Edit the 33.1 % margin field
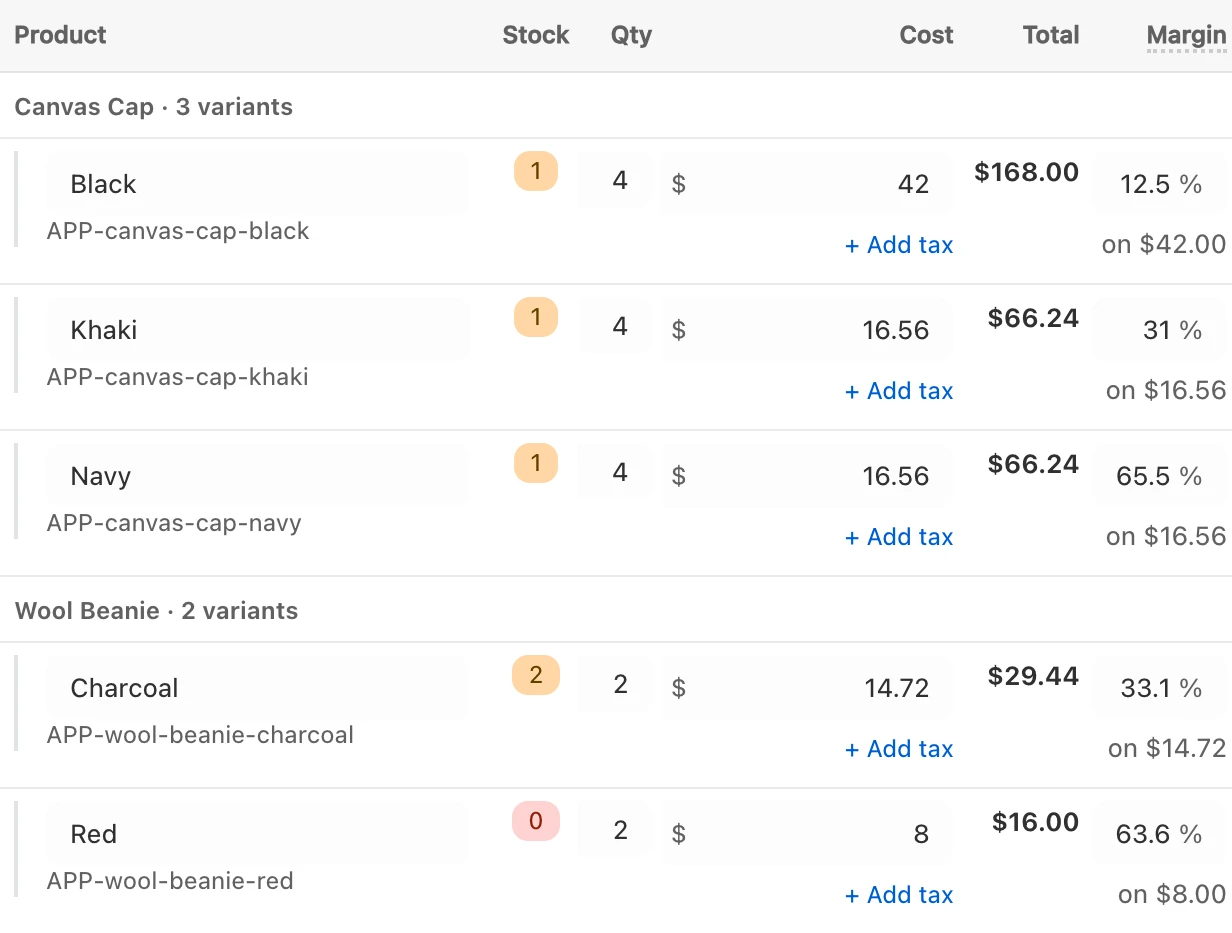Image resolution: width=1232 pixels, height=933 pixels. pyautogui.click(x=1159, y=688)
